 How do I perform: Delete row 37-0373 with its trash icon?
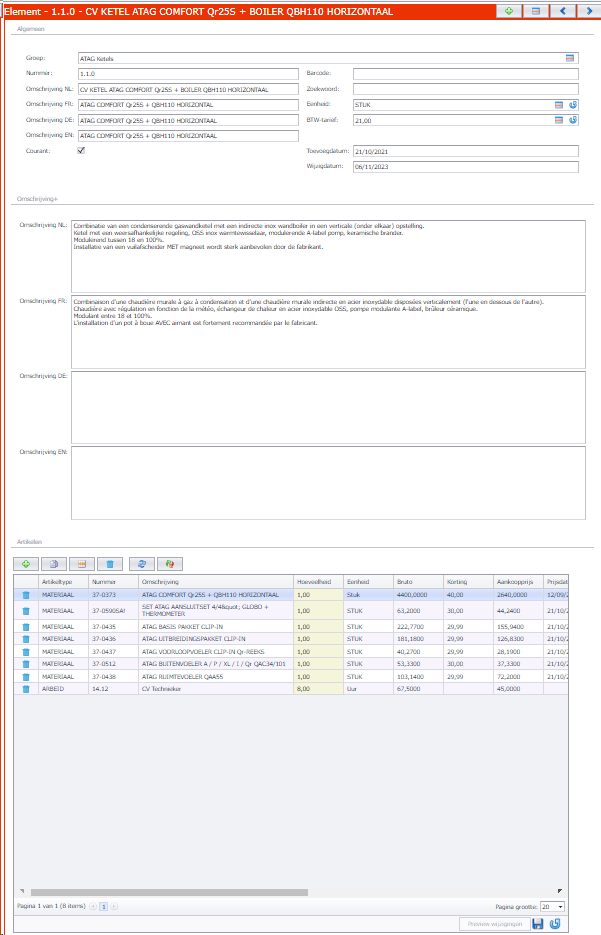[26, 595]
